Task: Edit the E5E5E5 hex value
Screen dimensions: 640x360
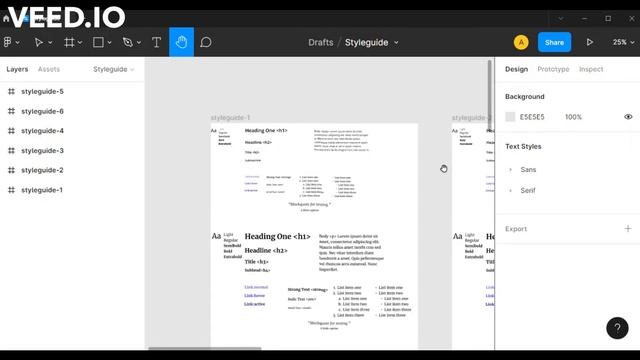Action: coord(532,117)
